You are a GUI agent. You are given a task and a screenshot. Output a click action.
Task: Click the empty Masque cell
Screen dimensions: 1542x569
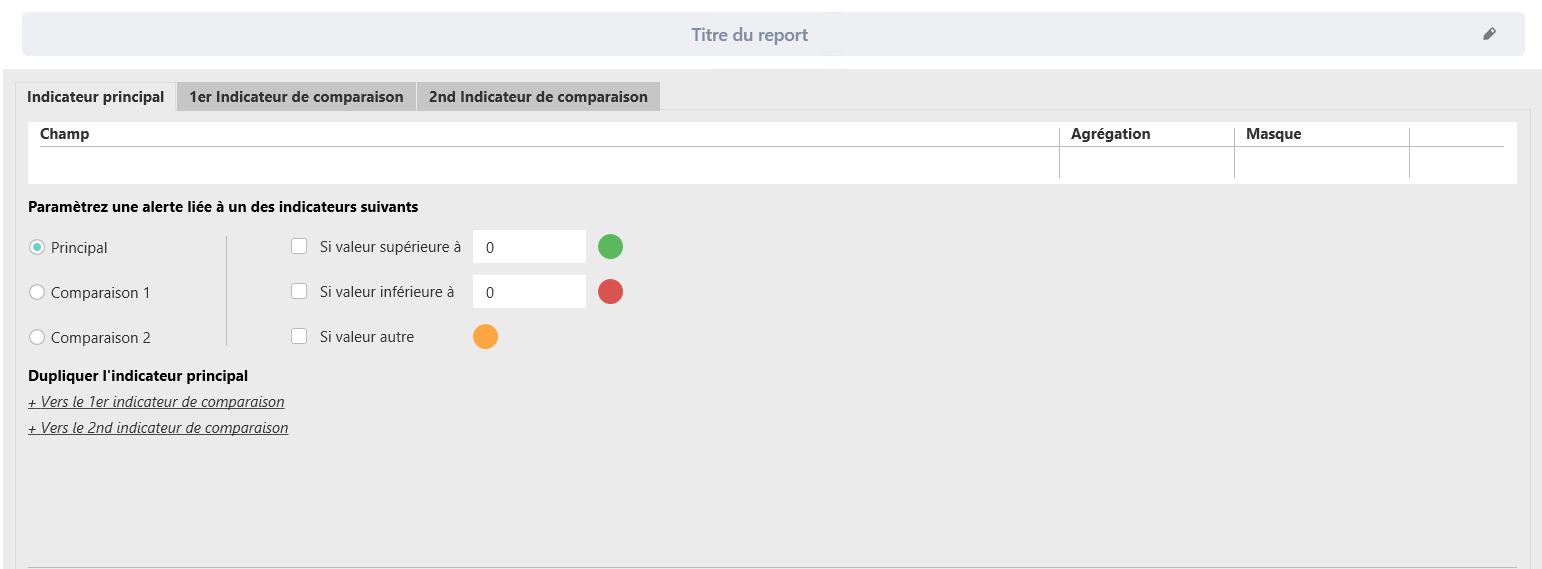[x=1321, y=163]
